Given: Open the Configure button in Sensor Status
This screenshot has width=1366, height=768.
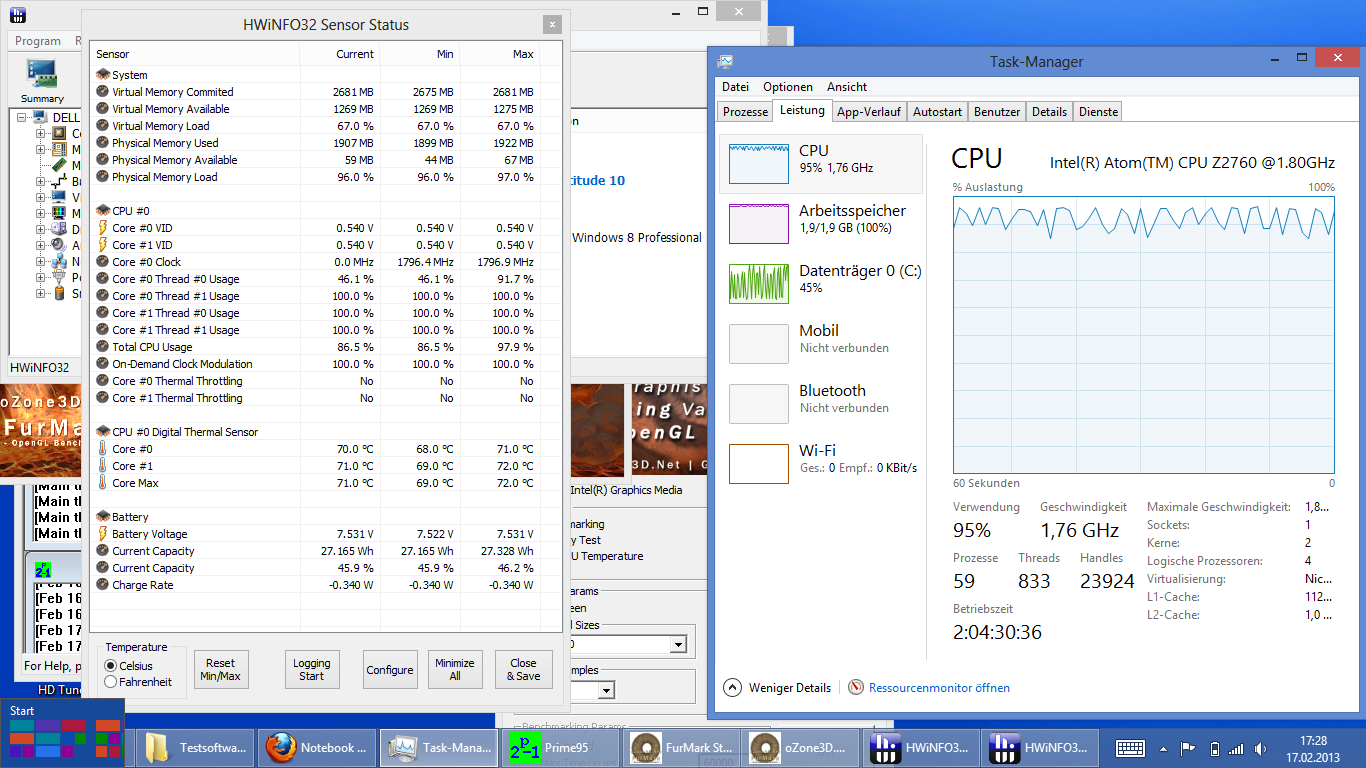Looking at the screenshot, I should (x=390, y=670).
